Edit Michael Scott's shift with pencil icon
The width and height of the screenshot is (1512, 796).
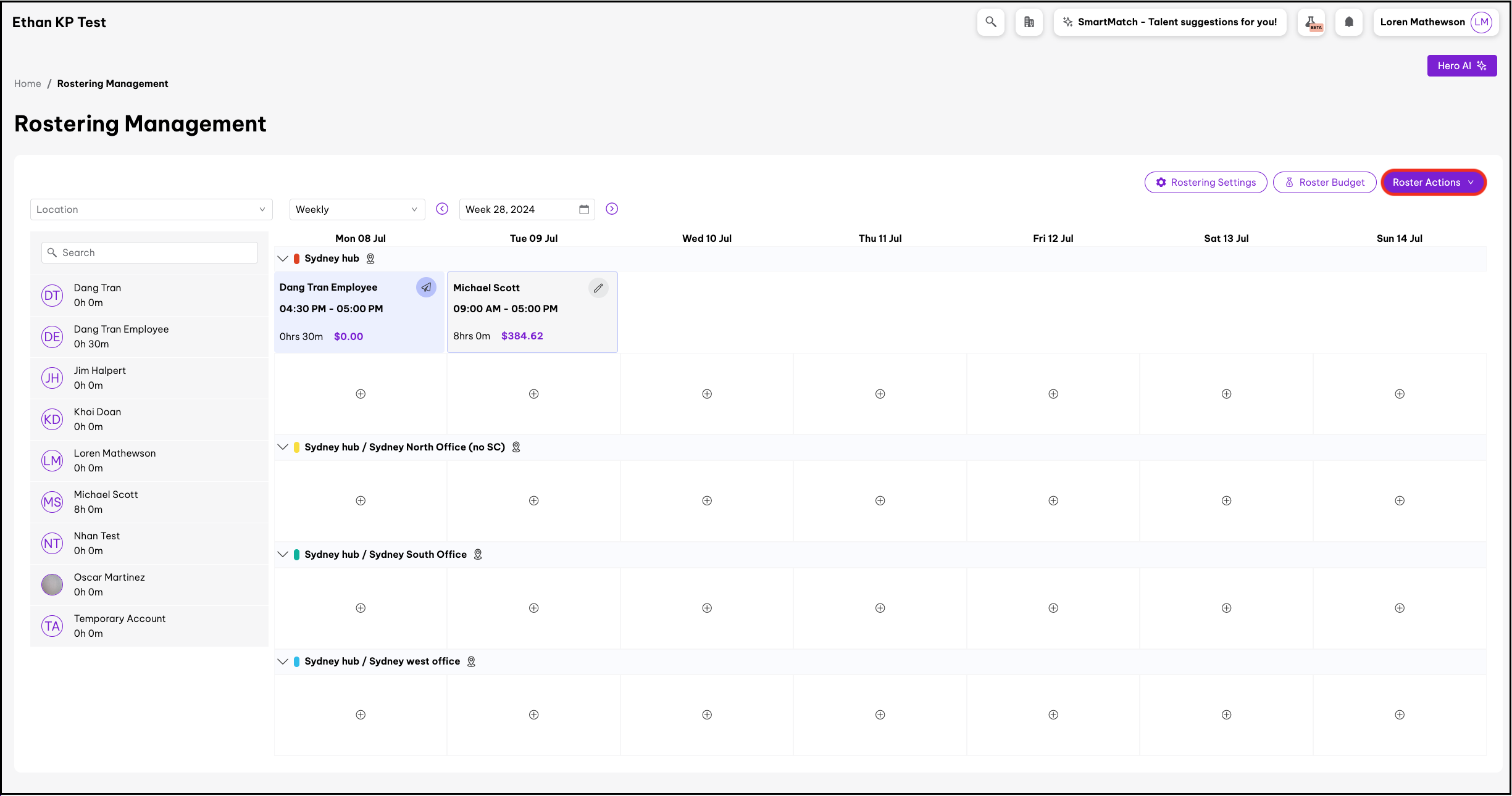point(598,288)
